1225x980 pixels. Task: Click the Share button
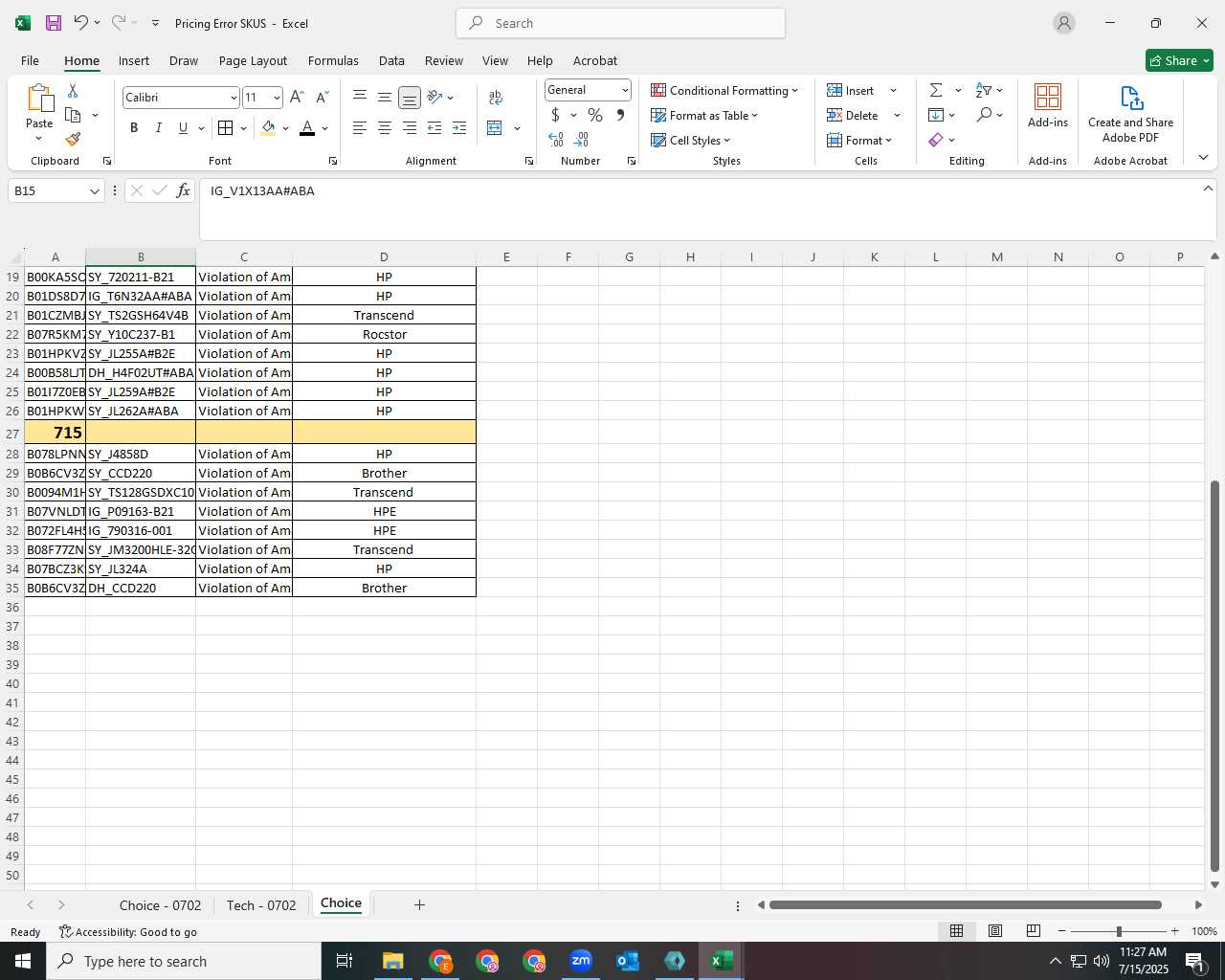(1179, 60)
